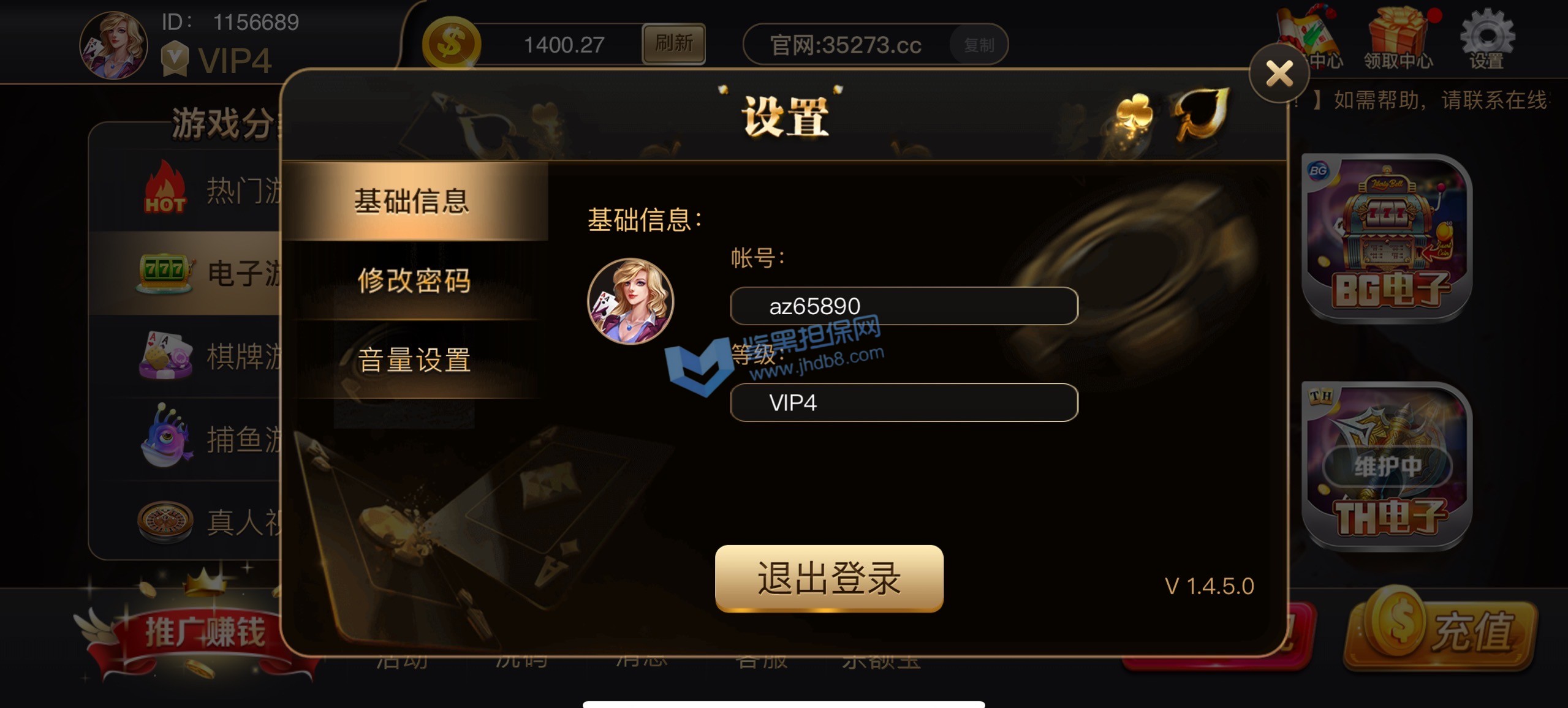Select the purple fish 捕鱼 category icon

165,436
